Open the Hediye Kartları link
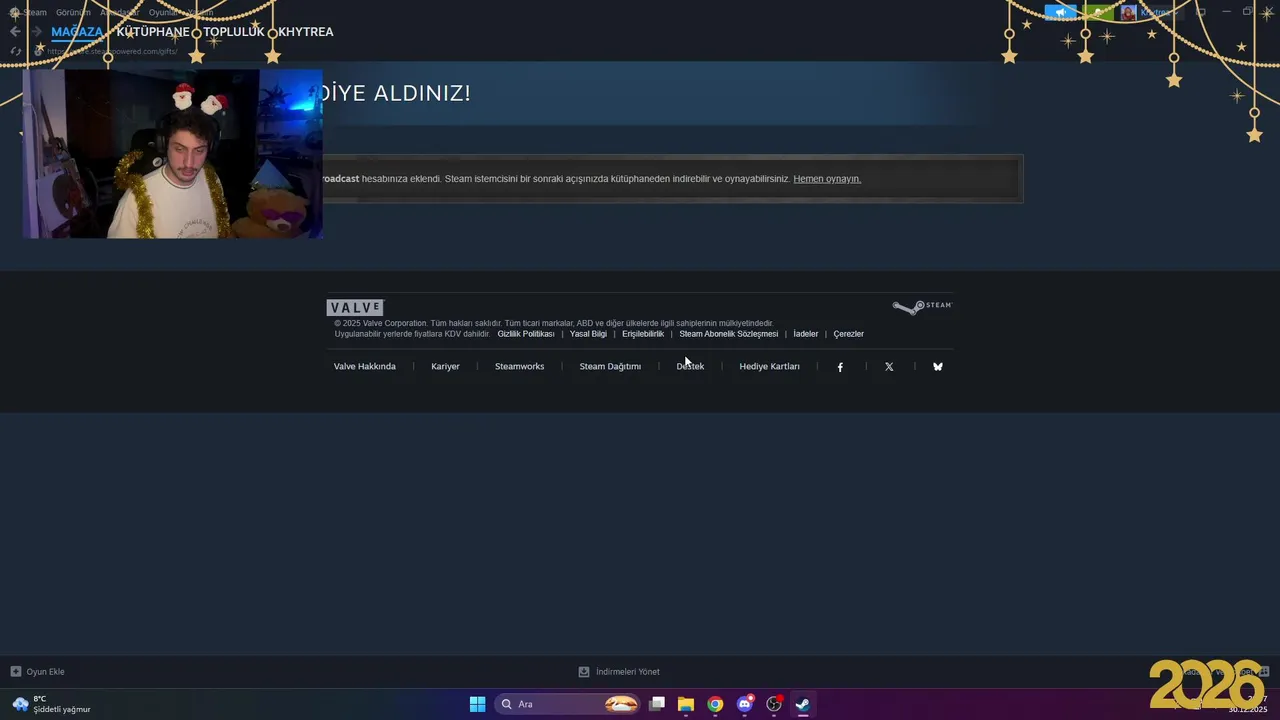This screenshot has width=1280, height=720. coord(769,367)
